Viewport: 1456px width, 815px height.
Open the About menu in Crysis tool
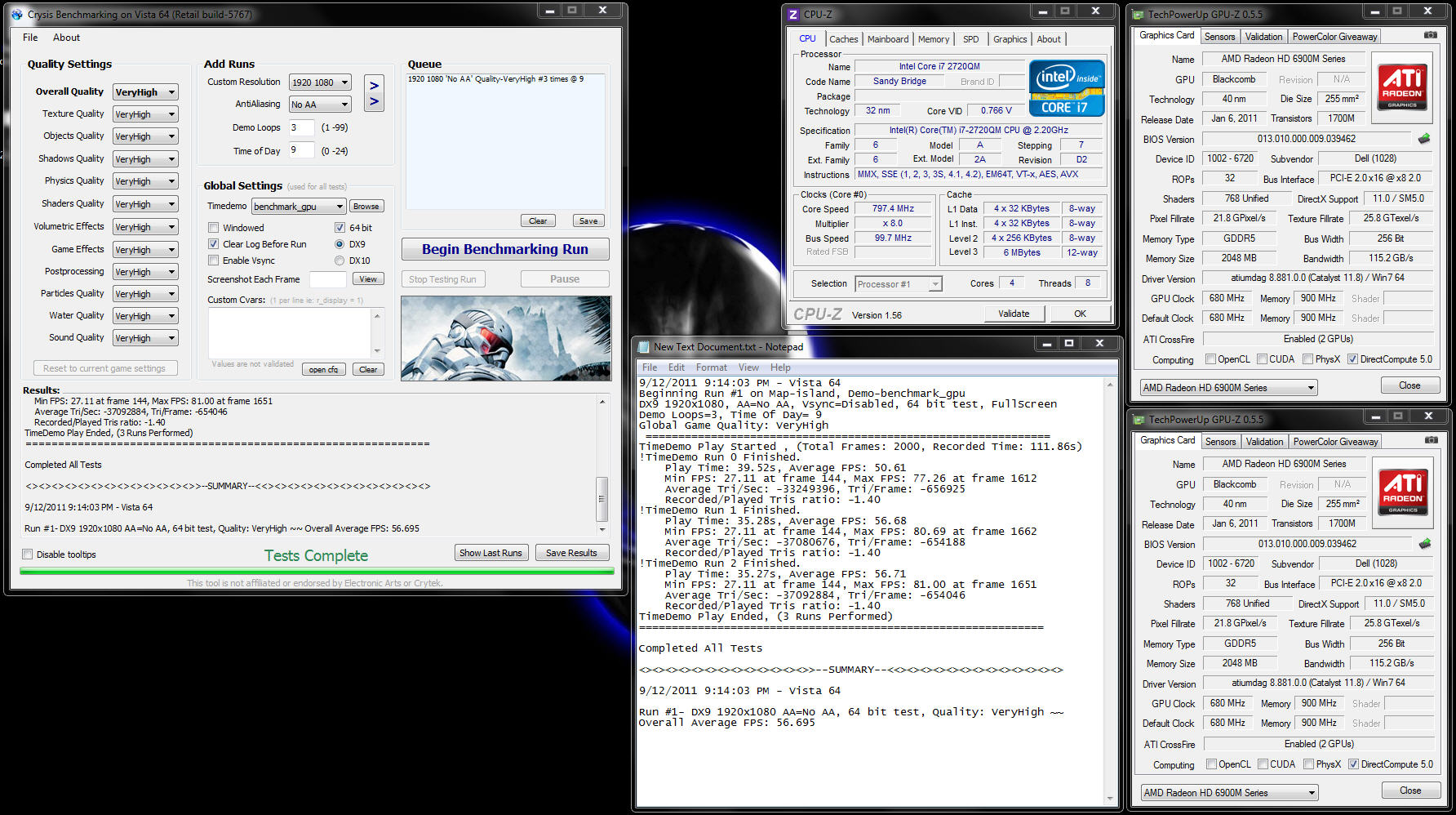coord(66,38)
